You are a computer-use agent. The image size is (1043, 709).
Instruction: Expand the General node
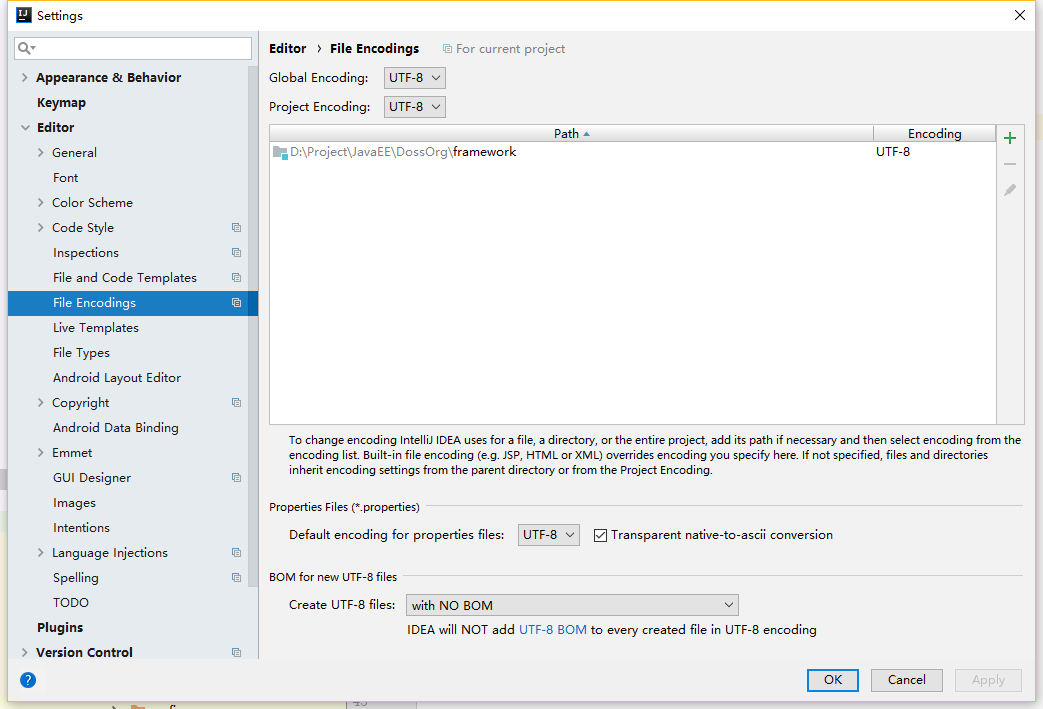(x=41, y=152)
